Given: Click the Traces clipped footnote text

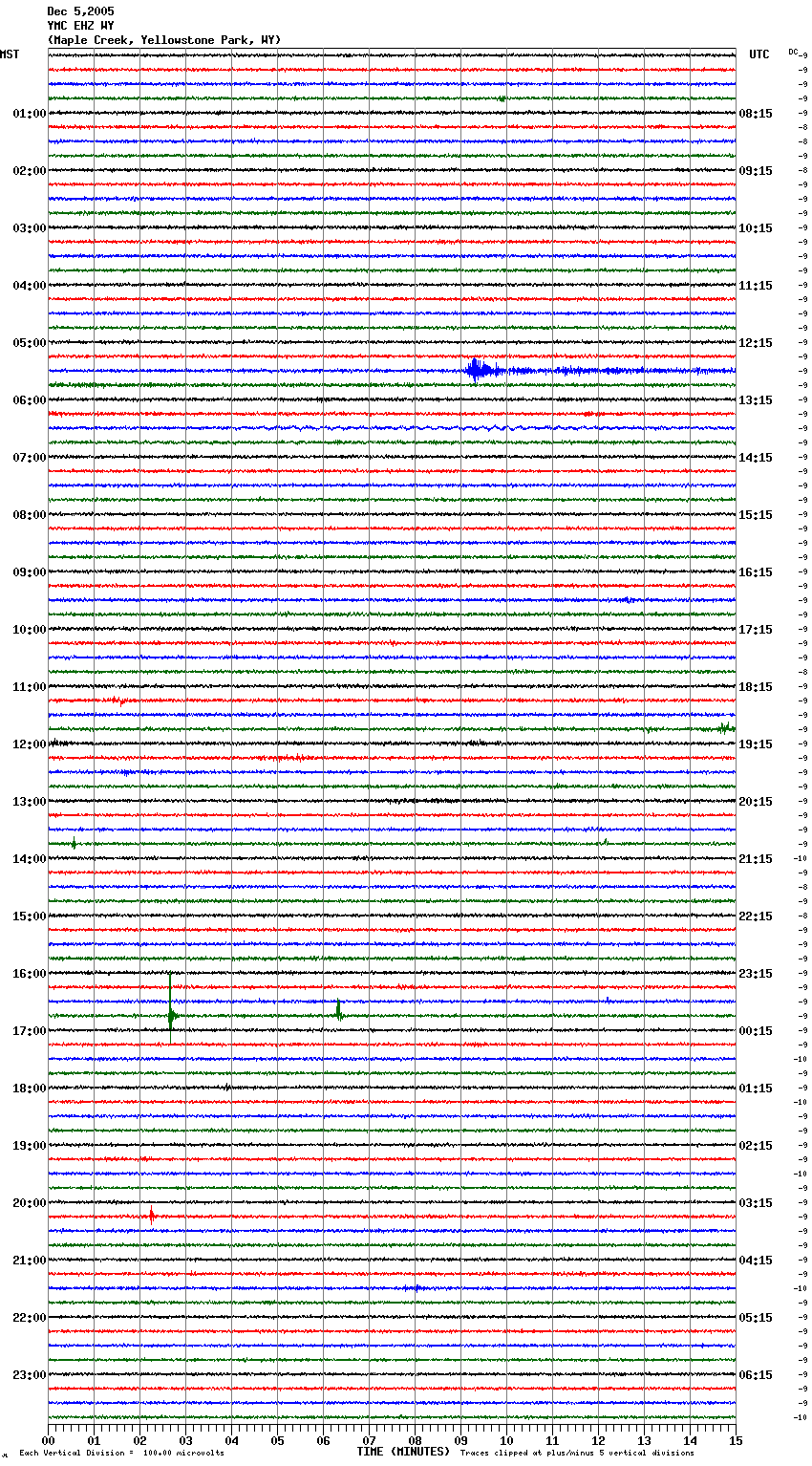Looking at the screenshot, I should 577,1454.
